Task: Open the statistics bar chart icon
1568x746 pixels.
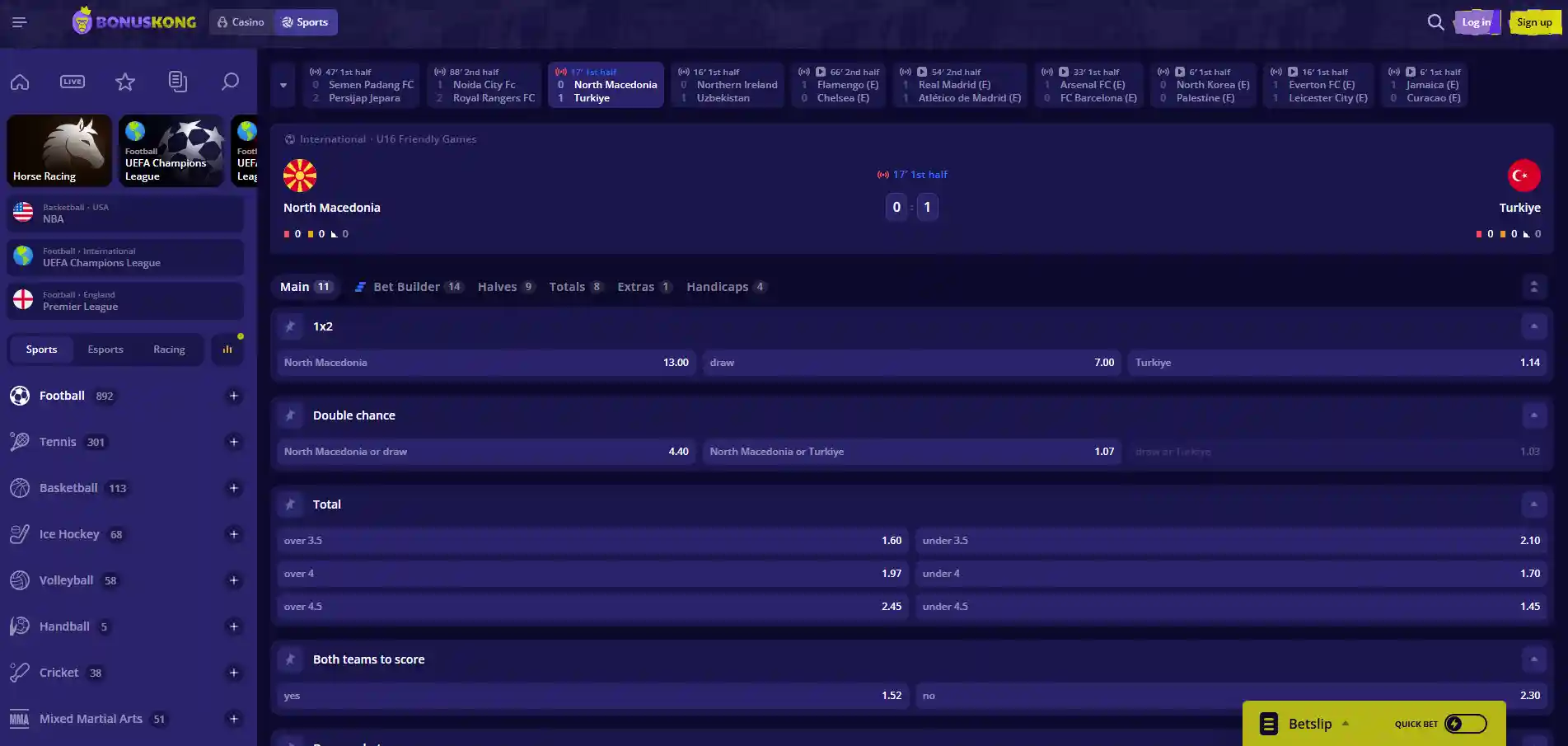Action: pos(227,350)
